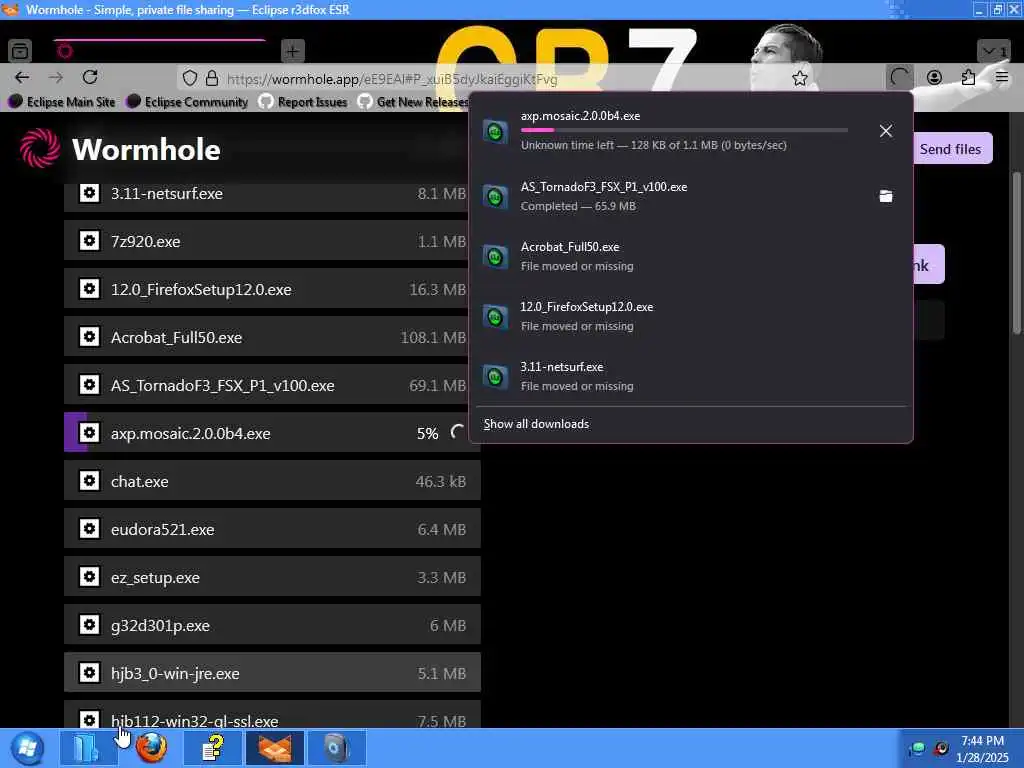Show AS_TornadoF3_FSX_P1_v100.exe in folder

click(886, 196)
